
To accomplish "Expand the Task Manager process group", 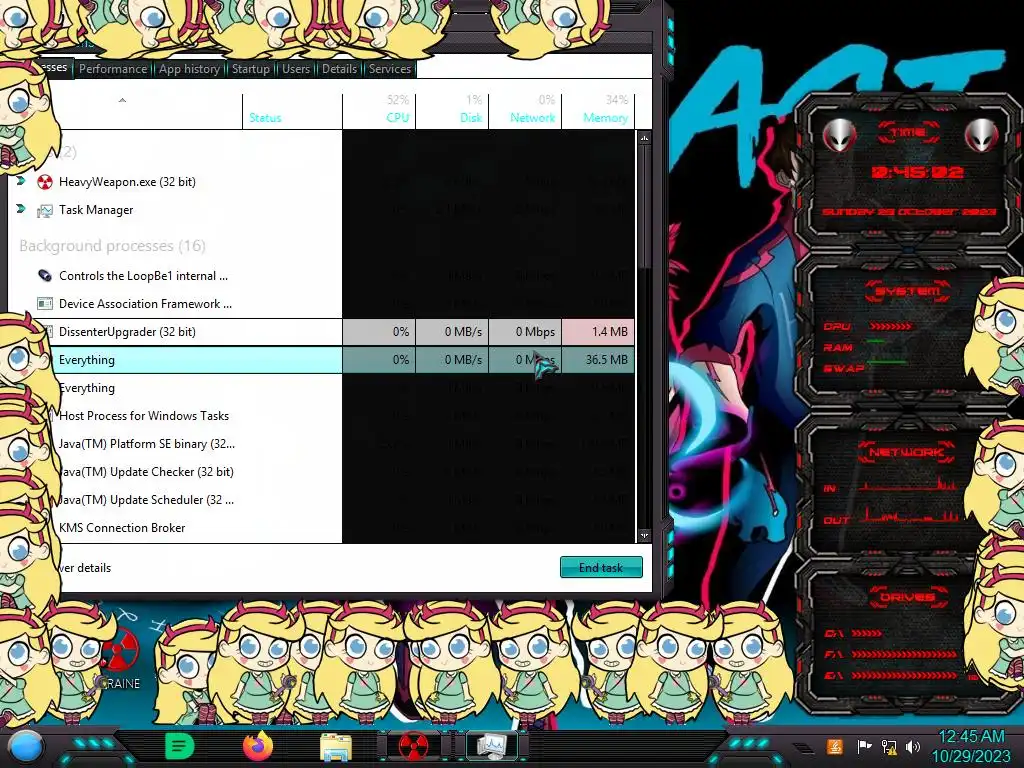I will [x=21, y=209].
